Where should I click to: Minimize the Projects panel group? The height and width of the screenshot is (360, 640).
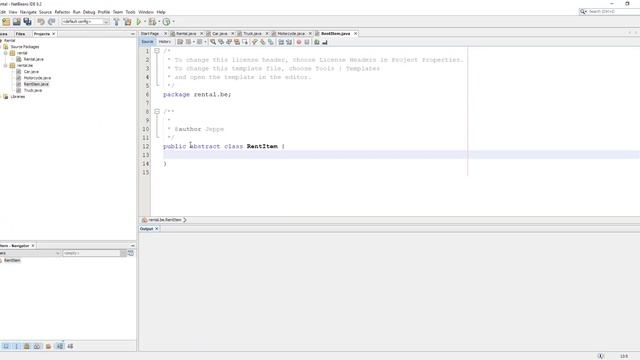click(x=133, y=34)
